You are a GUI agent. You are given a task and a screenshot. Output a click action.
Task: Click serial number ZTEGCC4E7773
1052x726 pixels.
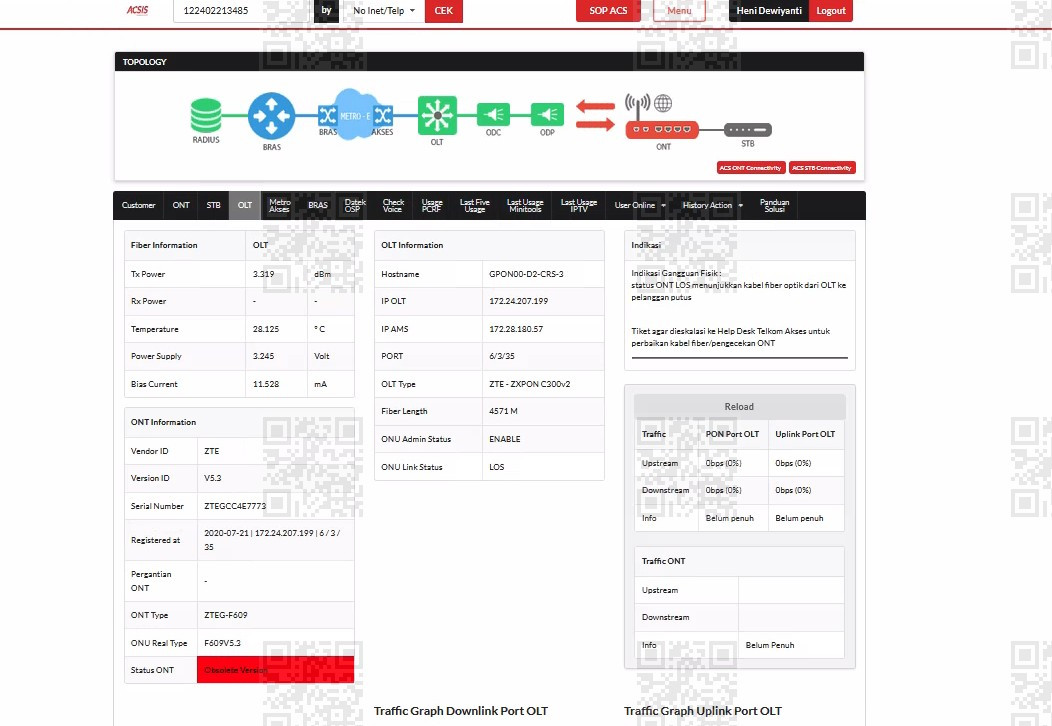235,506
